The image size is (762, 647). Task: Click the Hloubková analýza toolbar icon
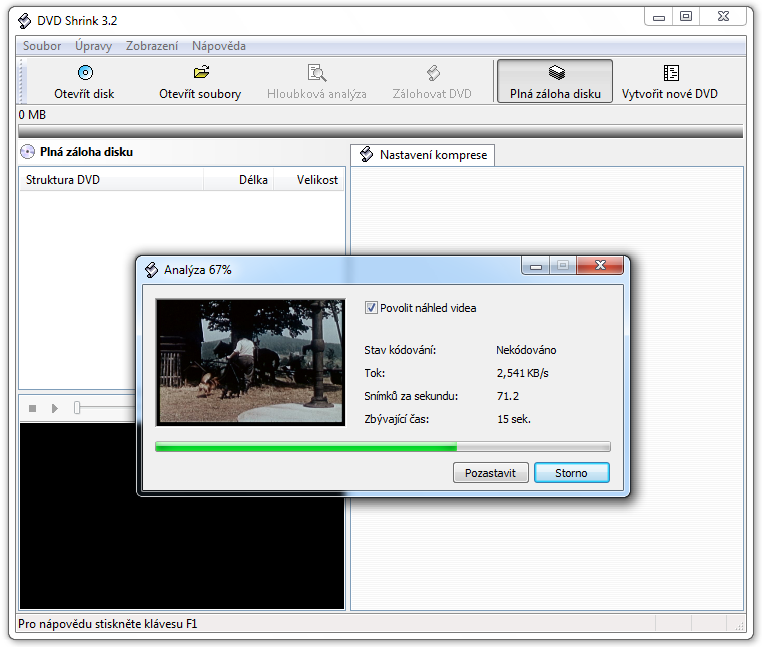[x=317, y=73]
